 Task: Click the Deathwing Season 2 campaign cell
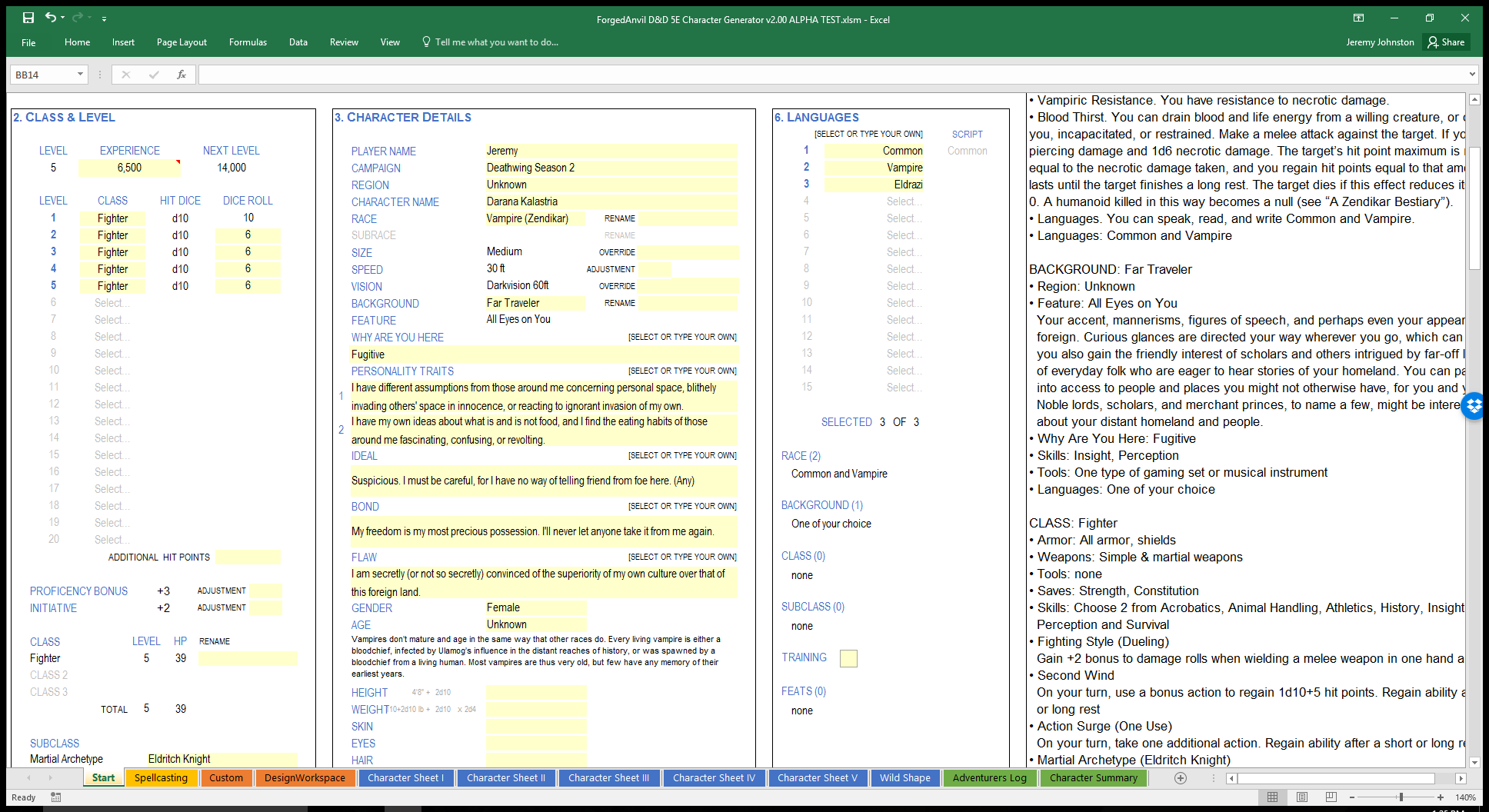tap(611, 168)
